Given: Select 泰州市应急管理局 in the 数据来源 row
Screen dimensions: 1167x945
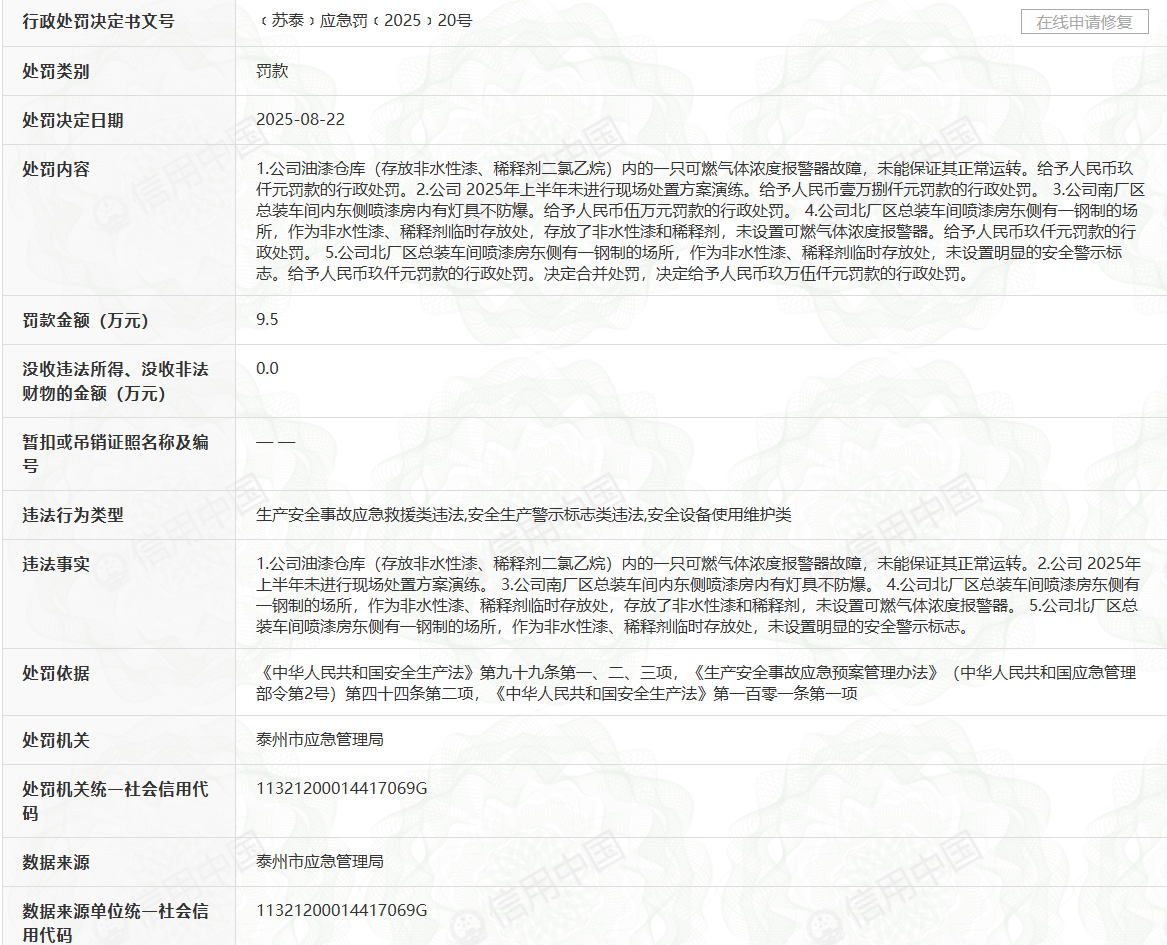Looking at the screenshot, I should coord(320,862).
